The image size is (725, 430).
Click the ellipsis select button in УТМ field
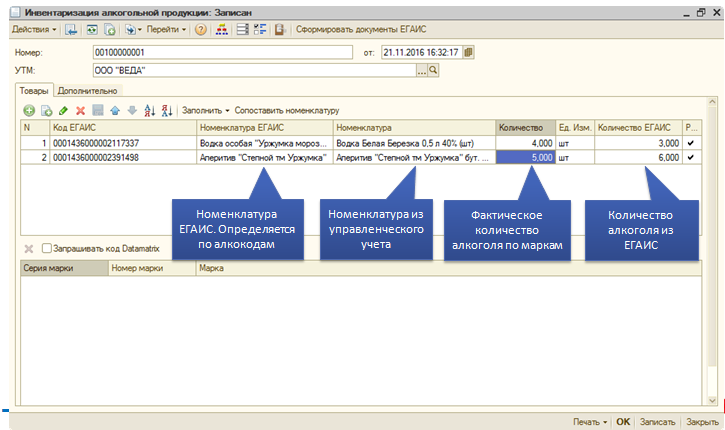click(422, 70)
